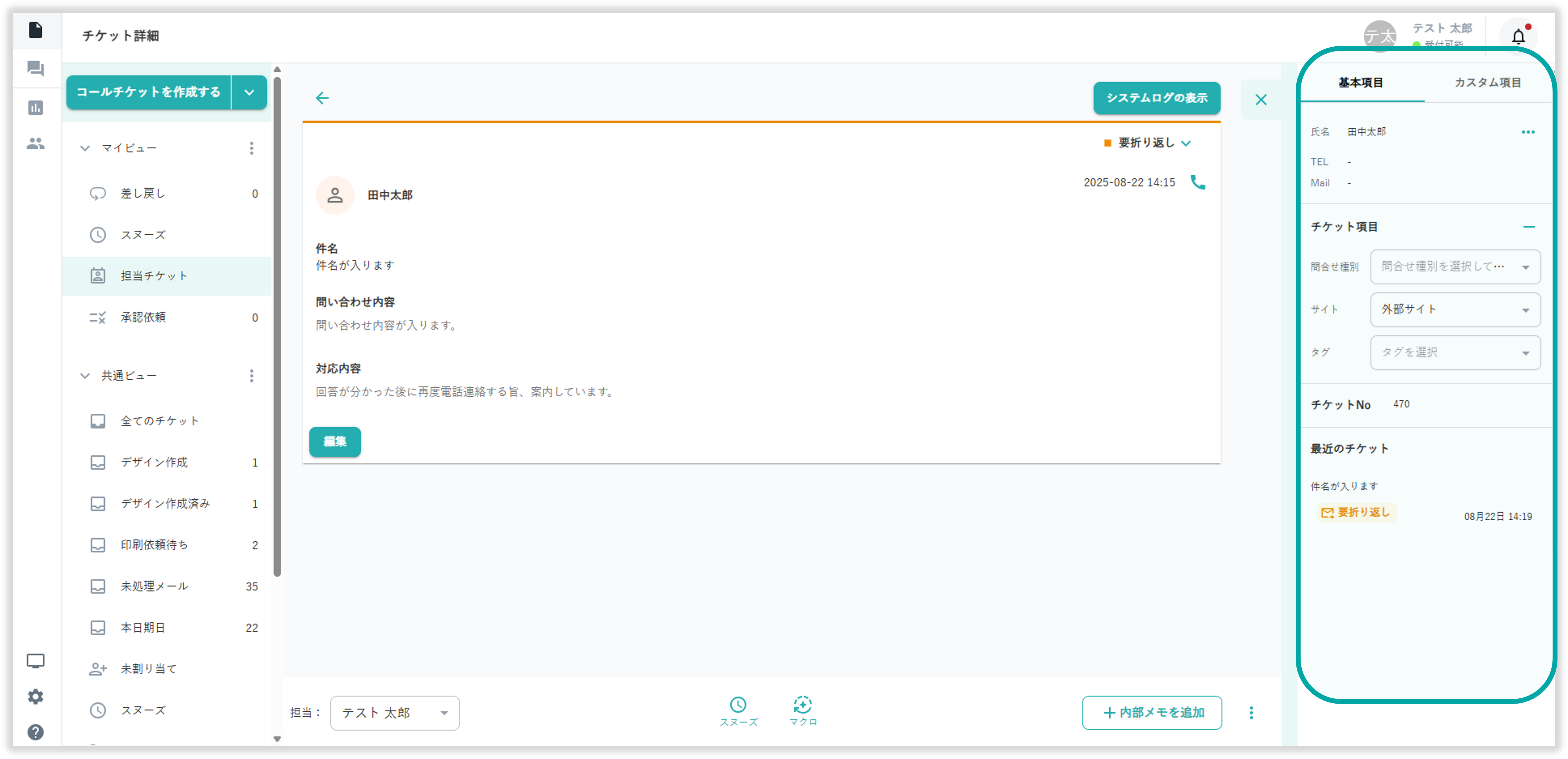1568x759 pixels.
Task: Select 未処理メール view
Action: tap(155, 586)
